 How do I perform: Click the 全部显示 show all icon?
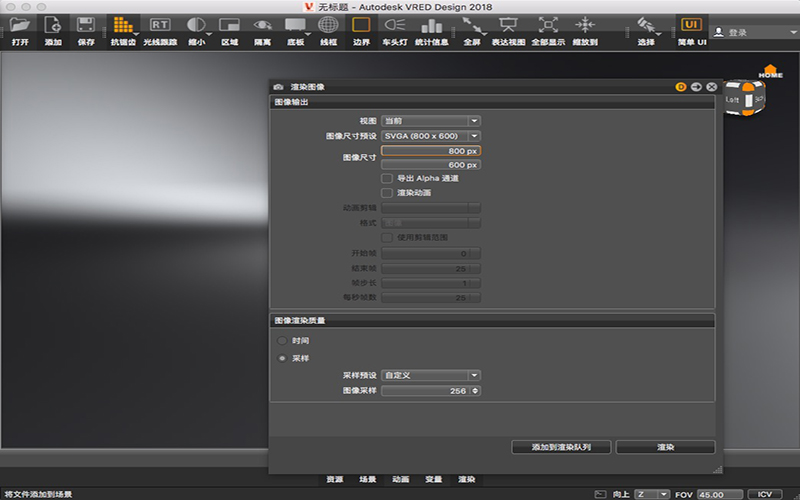click(x=548, y=24)
